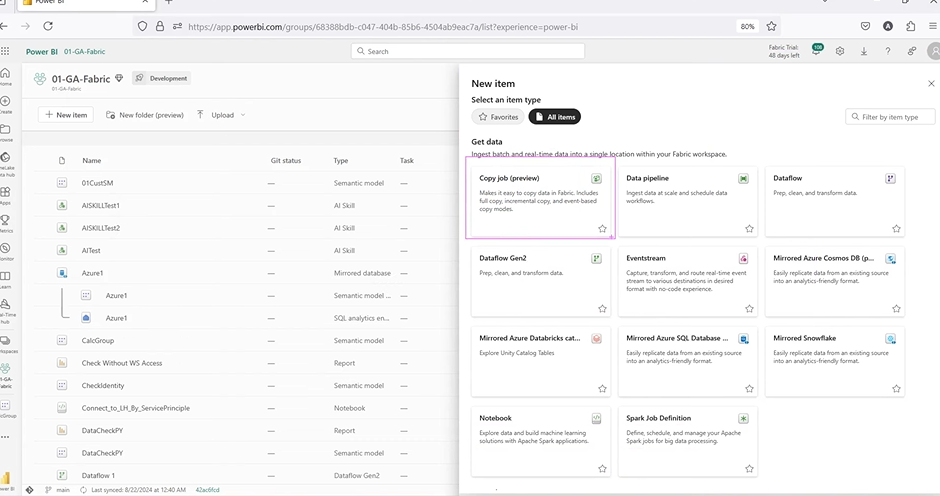Open the Upload dropdown
This screenshot has width=940, height=496.
point(221,115)
